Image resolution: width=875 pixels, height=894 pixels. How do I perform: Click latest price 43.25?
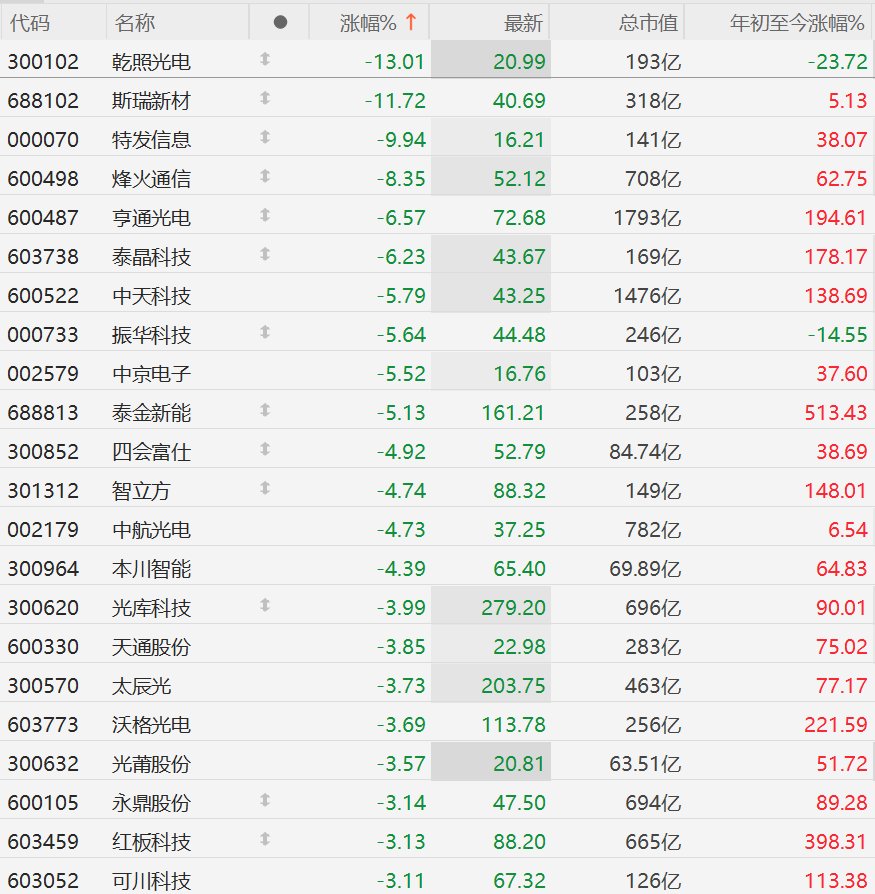click(519, 296)
